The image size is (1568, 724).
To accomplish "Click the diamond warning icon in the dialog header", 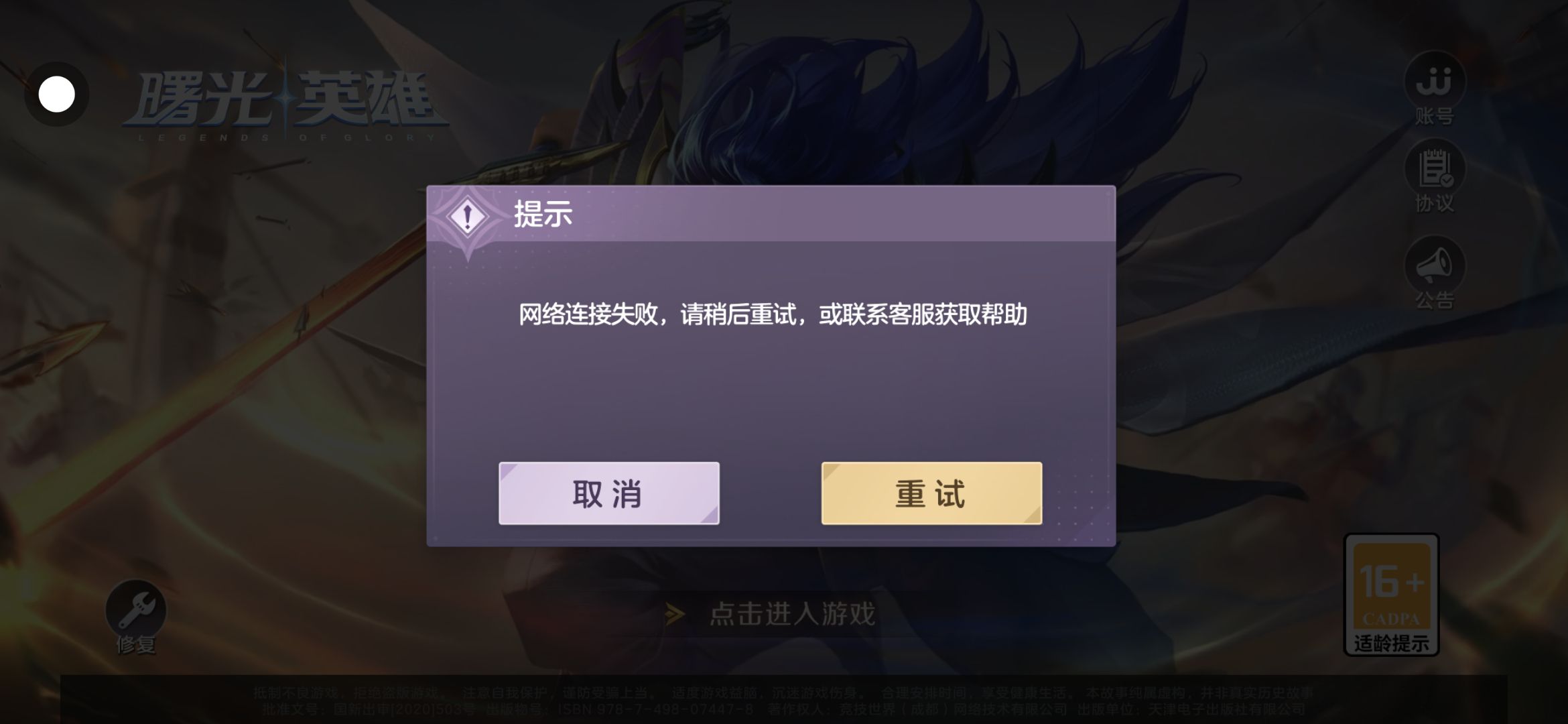I will tap(468, 217).
